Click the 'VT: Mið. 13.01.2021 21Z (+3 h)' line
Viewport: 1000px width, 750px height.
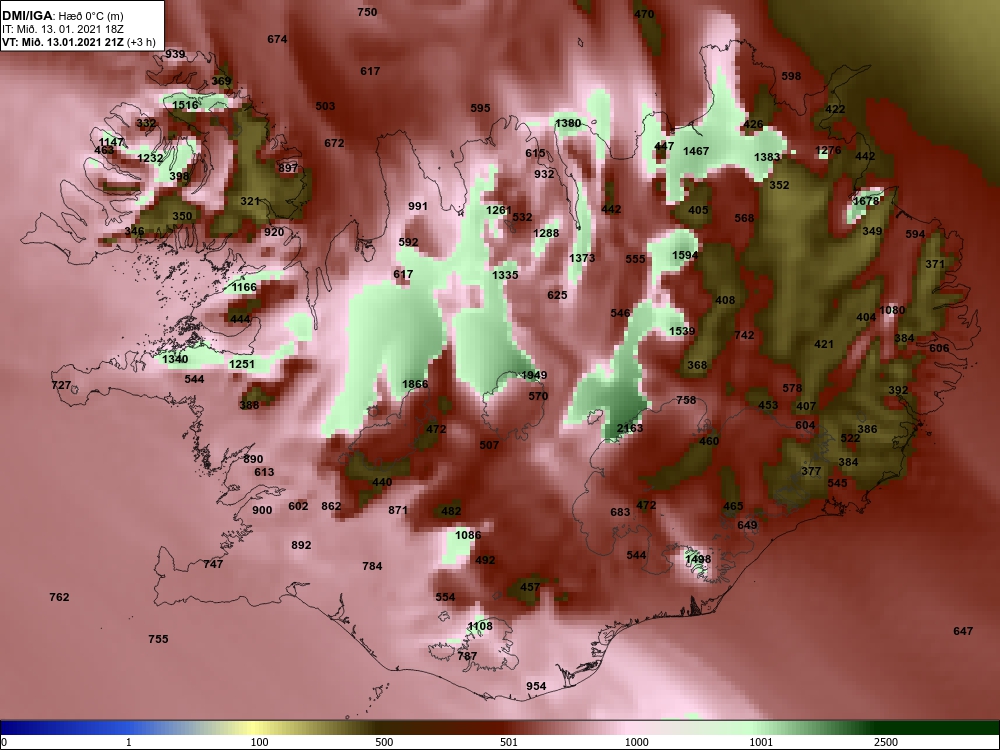click(x=78, y=42)
